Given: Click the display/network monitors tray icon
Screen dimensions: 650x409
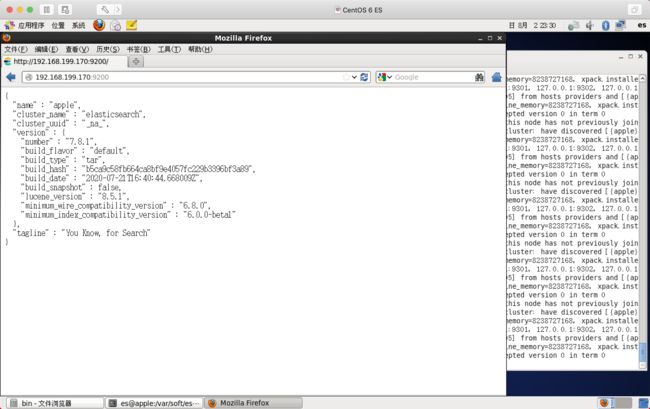Looking at the screenshot, I should [x=620, y=25].
